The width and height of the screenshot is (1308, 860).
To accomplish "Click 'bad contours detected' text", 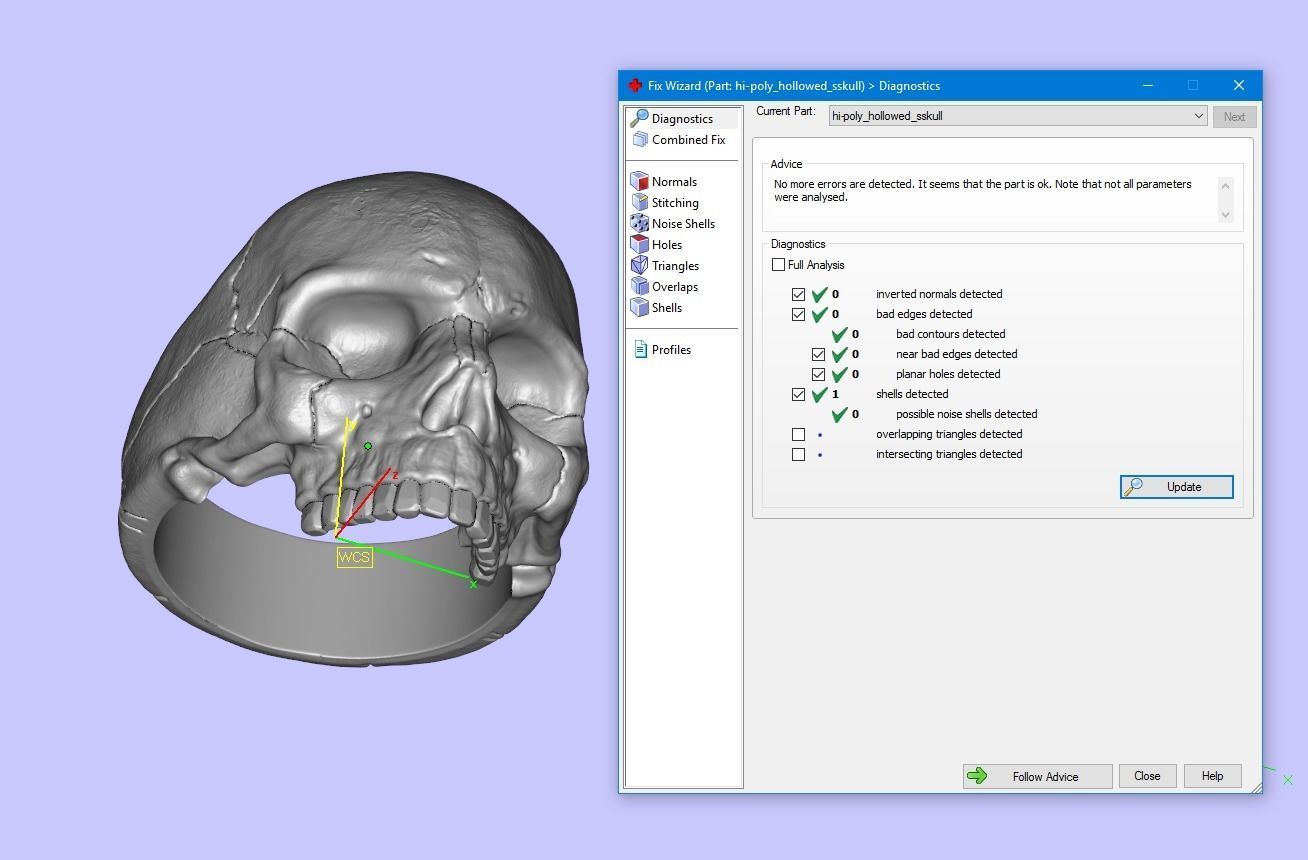I will tap(950, 334).
